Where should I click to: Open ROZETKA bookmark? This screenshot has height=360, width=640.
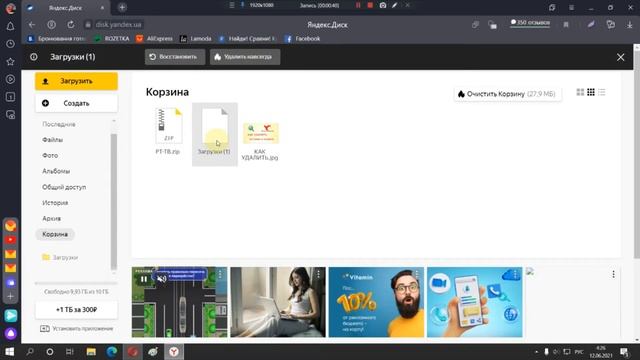tap(111, 39)
